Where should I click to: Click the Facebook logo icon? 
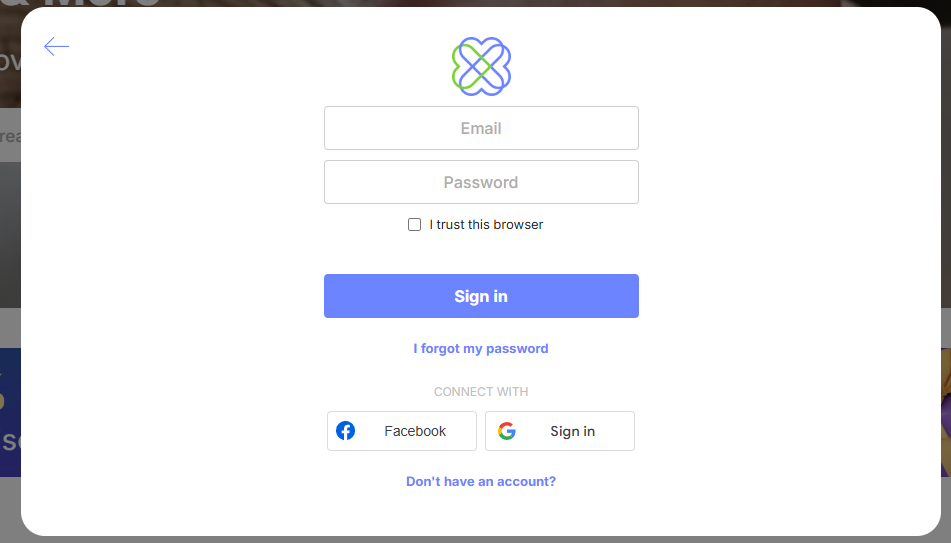pyautogui.click(x=346, y=431)
